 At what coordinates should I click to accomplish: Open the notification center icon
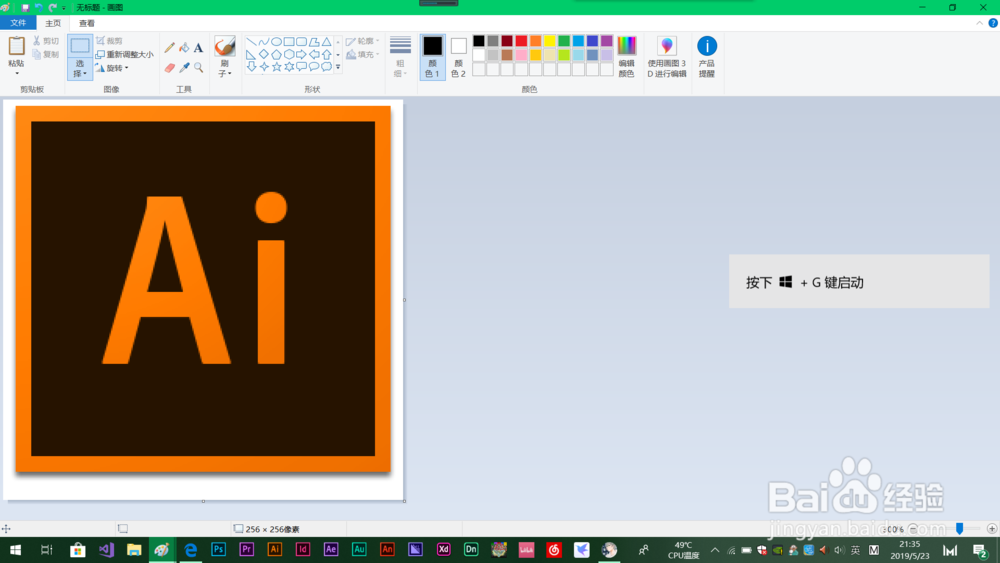980,550
